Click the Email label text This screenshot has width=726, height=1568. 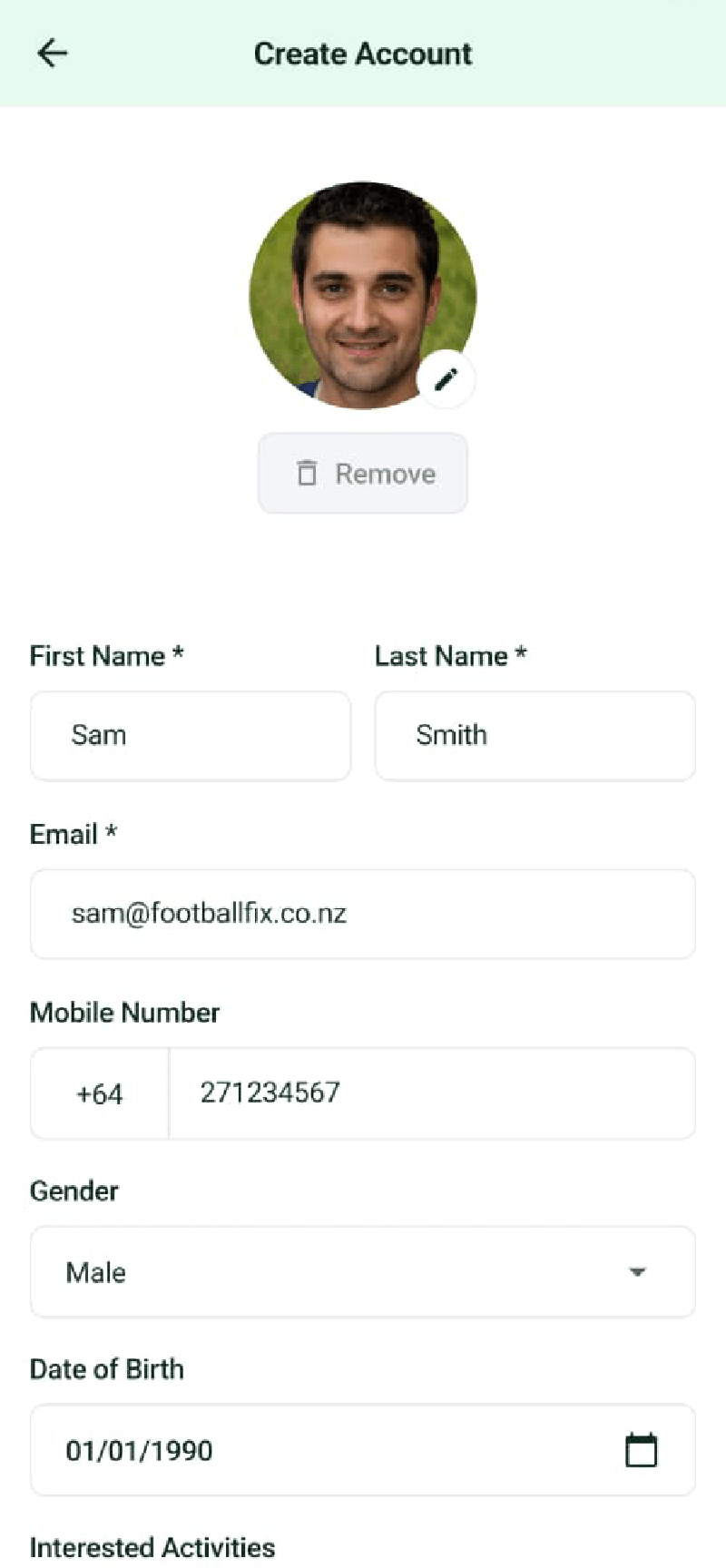tap(64, 834)
